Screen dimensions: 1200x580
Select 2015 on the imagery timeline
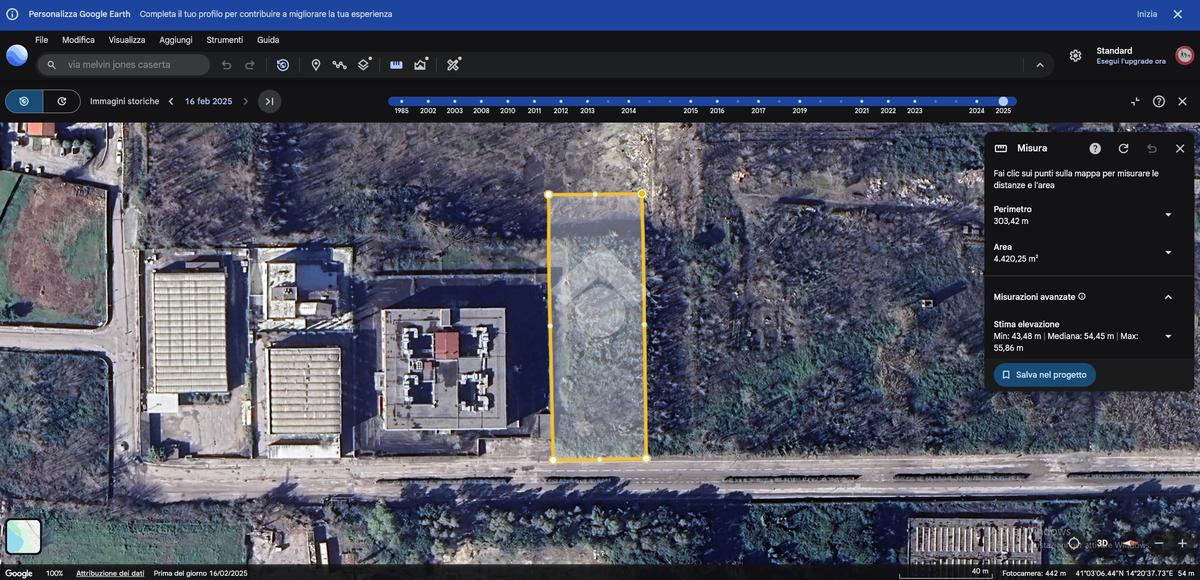click(x=690, y=101)
